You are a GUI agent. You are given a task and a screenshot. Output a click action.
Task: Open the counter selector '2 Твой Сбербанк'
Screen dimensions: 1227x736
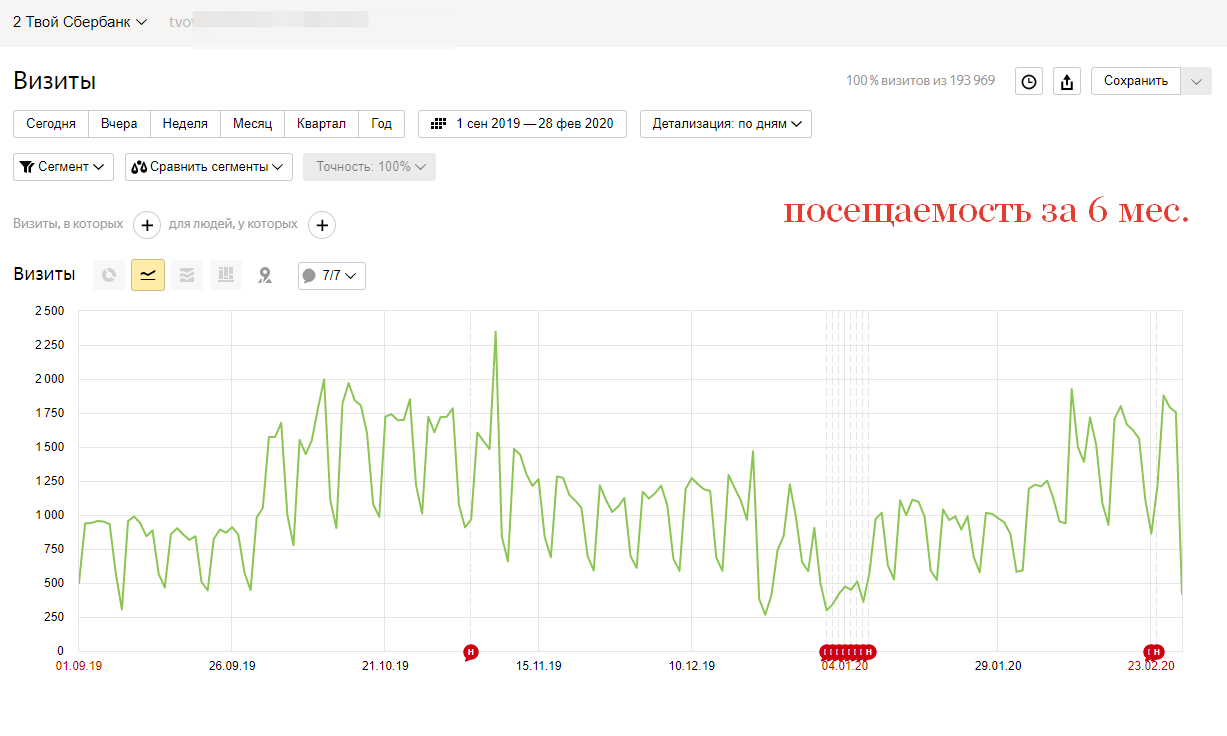pyautogui.click(x=80, y=21)
